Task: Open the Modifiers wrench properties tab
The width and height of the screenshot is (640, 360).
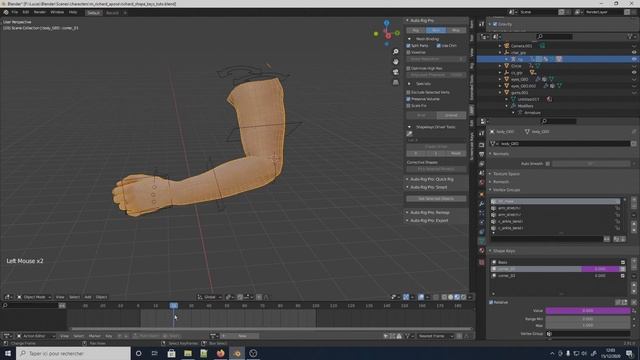Action: [482, 203]
